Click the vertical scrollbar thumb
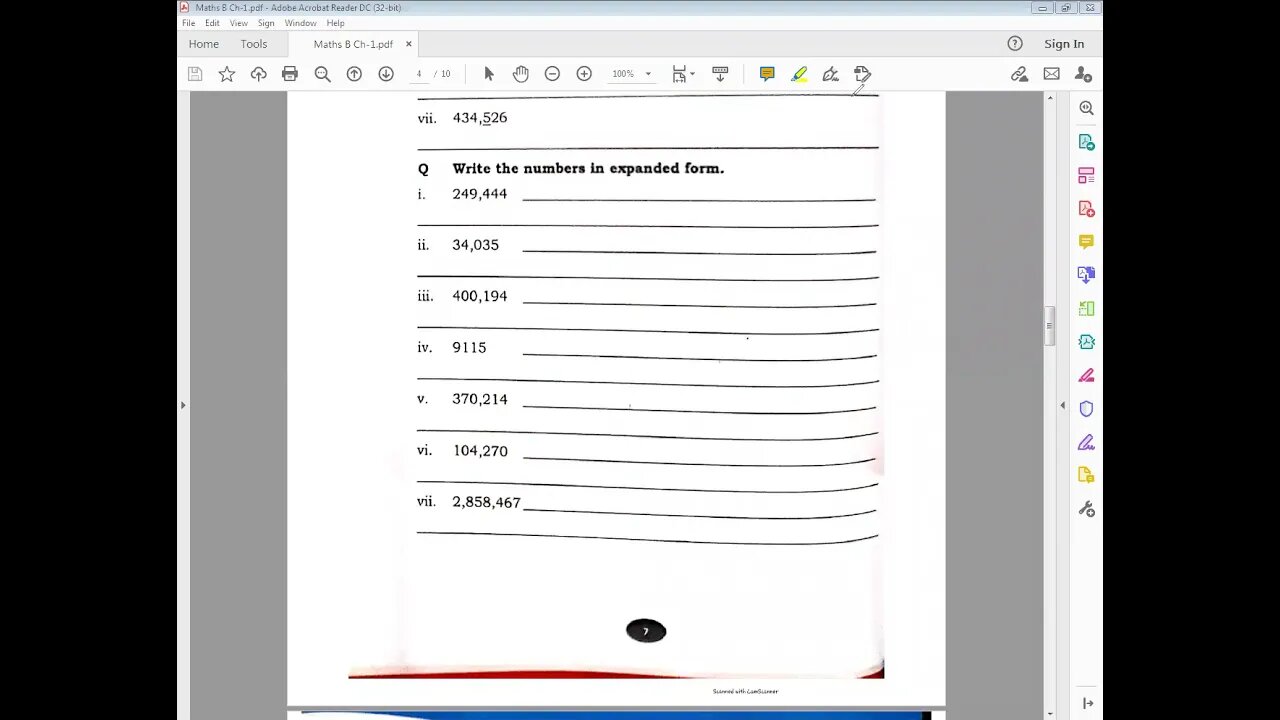This screenshot has height=720, width=1280. click(x=1049, y=325)
